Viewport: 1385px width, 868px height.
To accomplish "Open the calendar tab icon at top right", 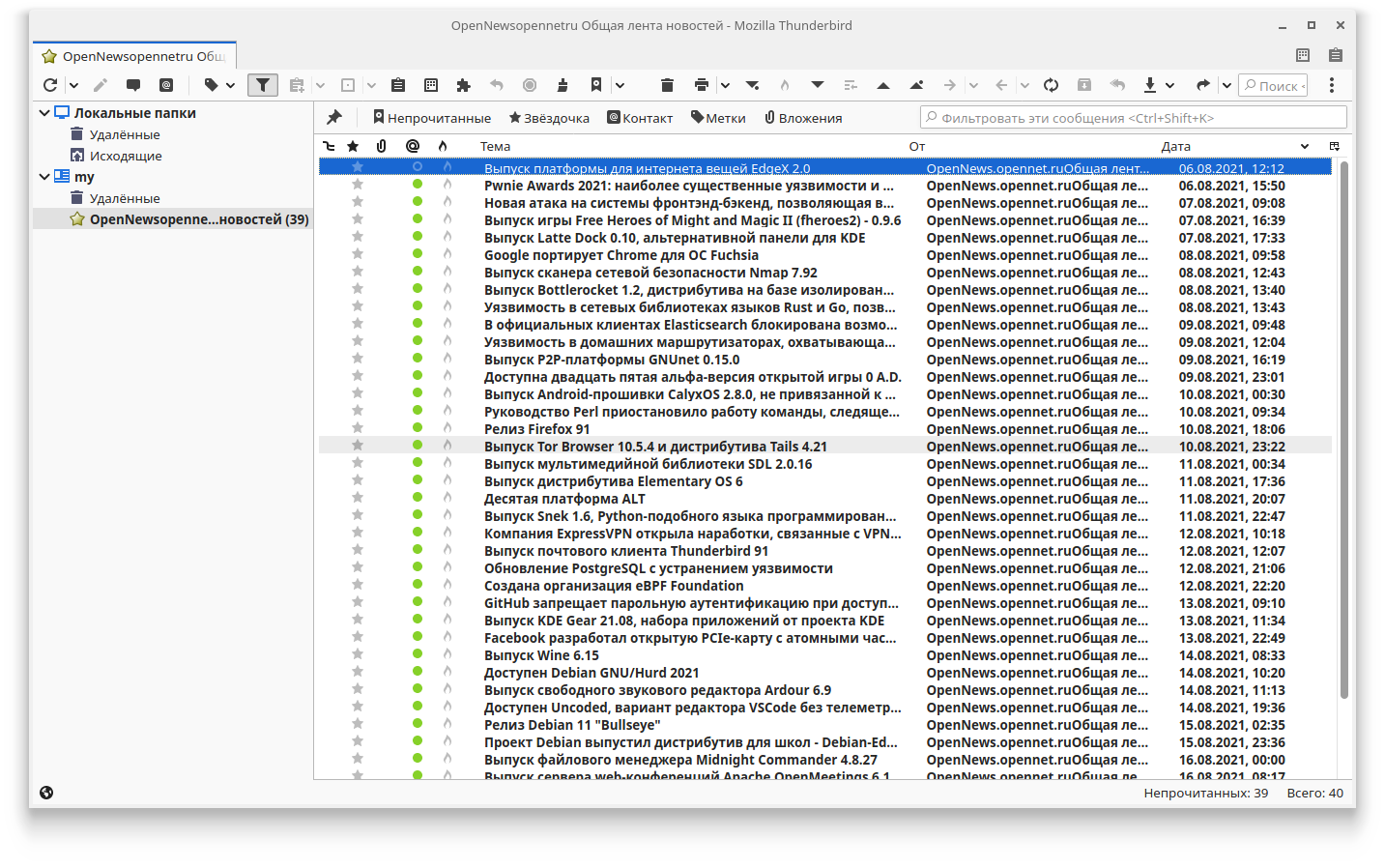I will (1303, 55).
